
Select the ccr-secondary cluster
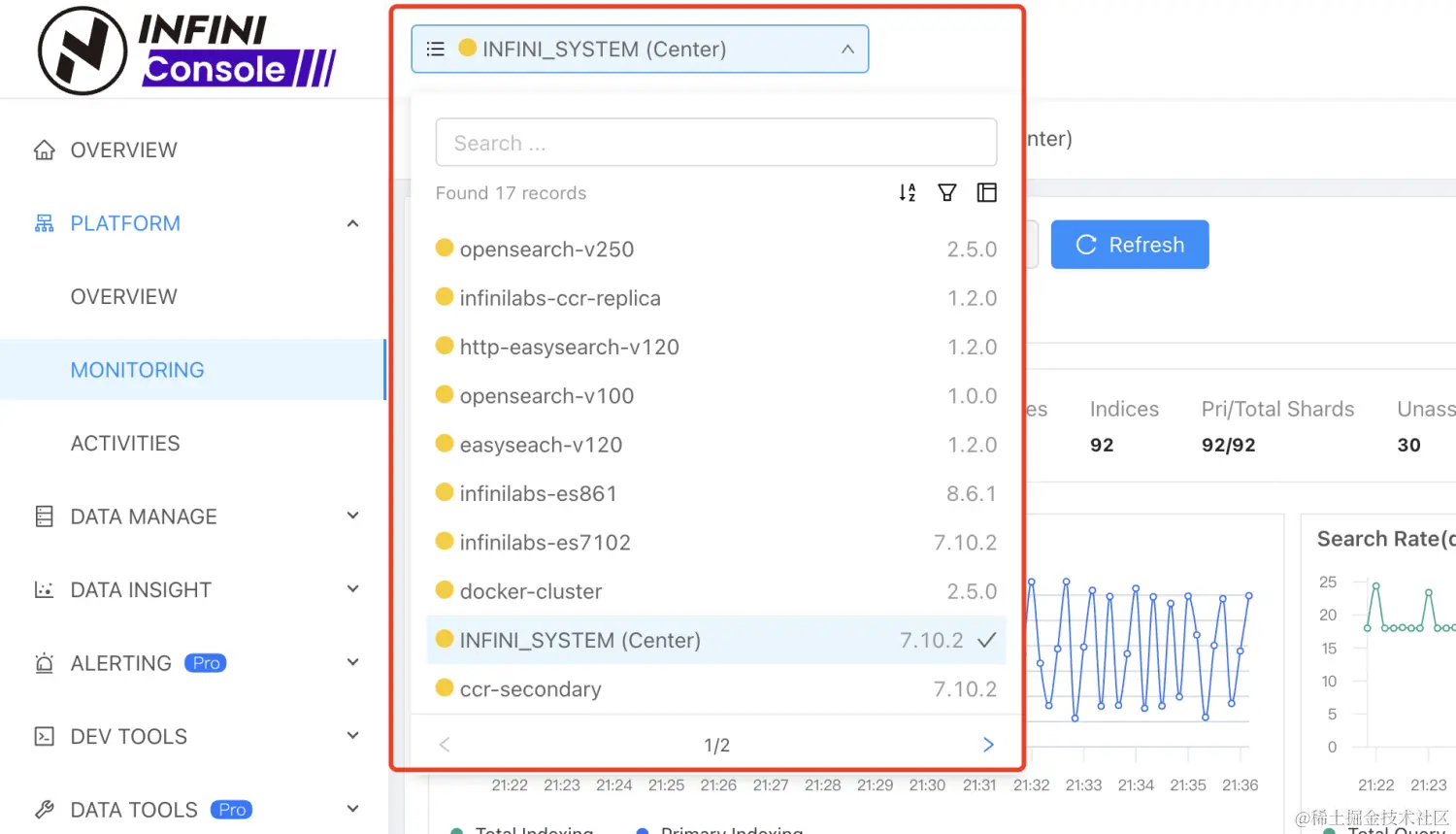(x=716, y=689)
